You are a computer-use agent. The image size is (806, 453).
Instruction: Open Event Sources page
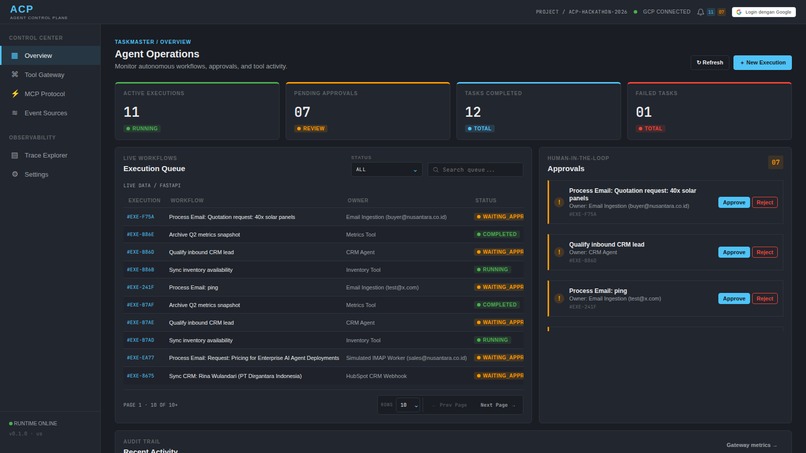point(50,113)
